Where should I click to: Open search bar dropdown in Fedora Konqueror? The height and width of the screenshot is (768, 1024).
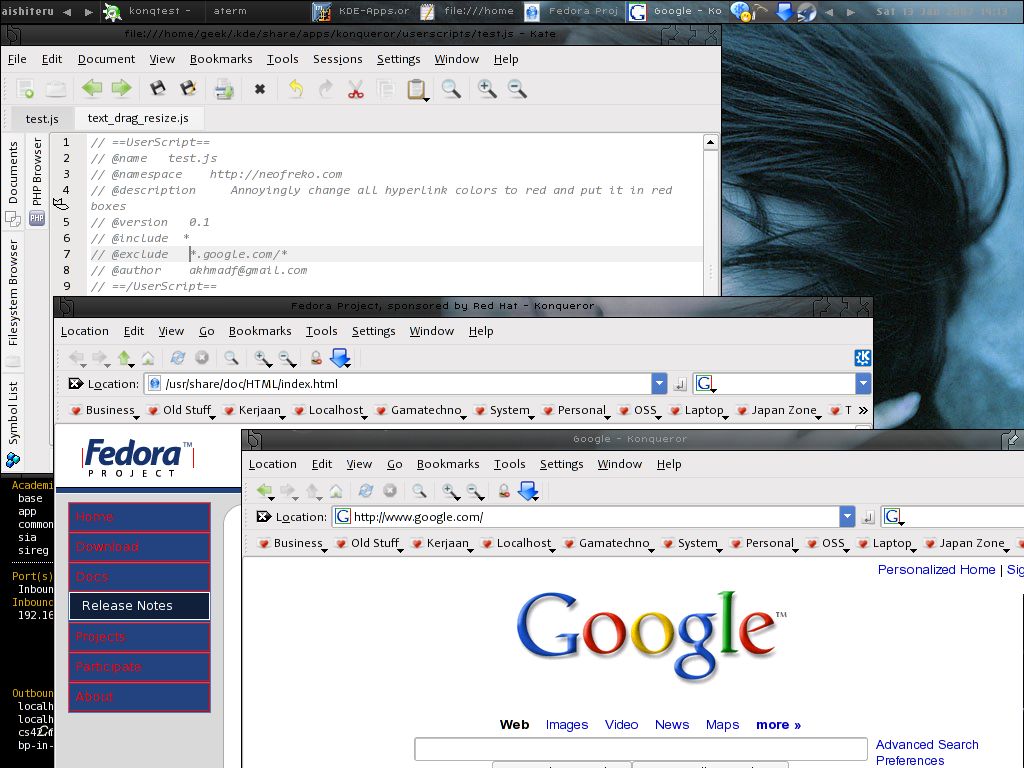pyautogui.click(x=863, y=384)
